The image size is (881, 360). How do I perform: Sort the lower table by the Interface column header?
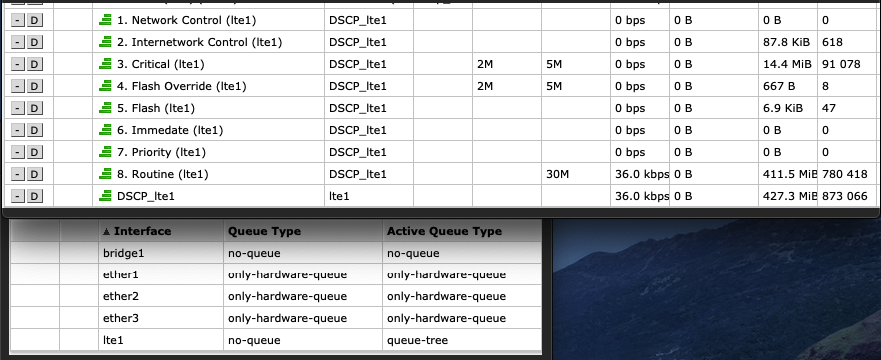point(161,231)
